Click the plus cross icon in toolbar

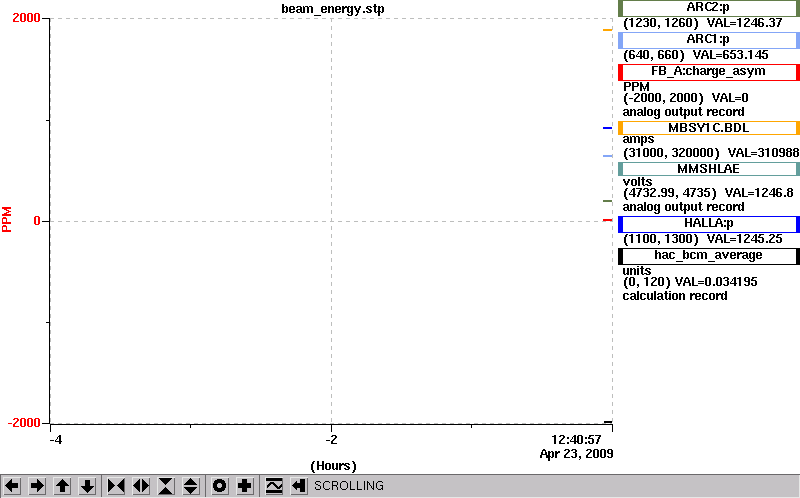[244, 486]
